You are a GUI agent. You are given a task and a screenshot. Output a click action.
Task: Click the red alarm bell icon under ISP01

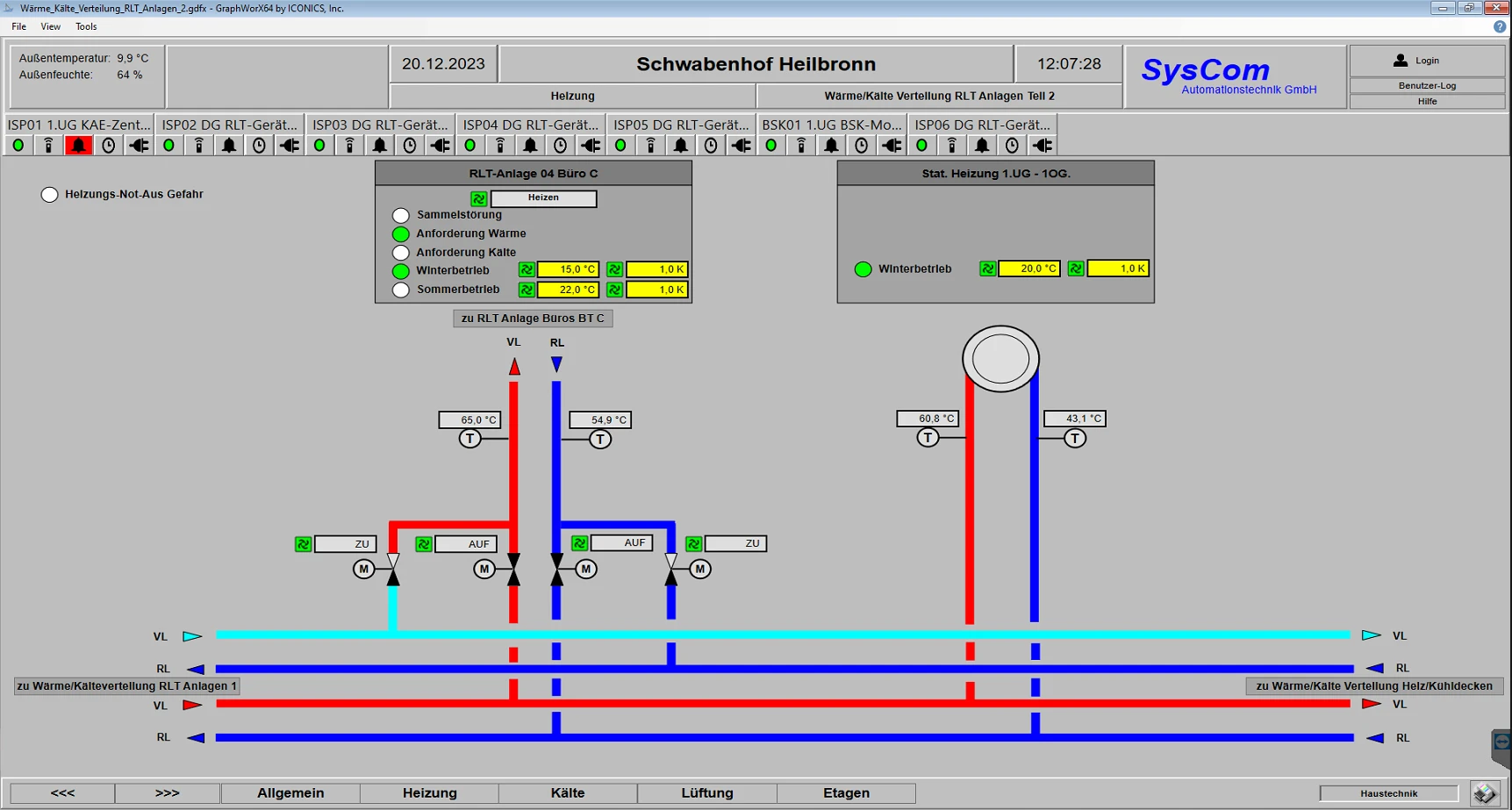(x=78, y=145)
